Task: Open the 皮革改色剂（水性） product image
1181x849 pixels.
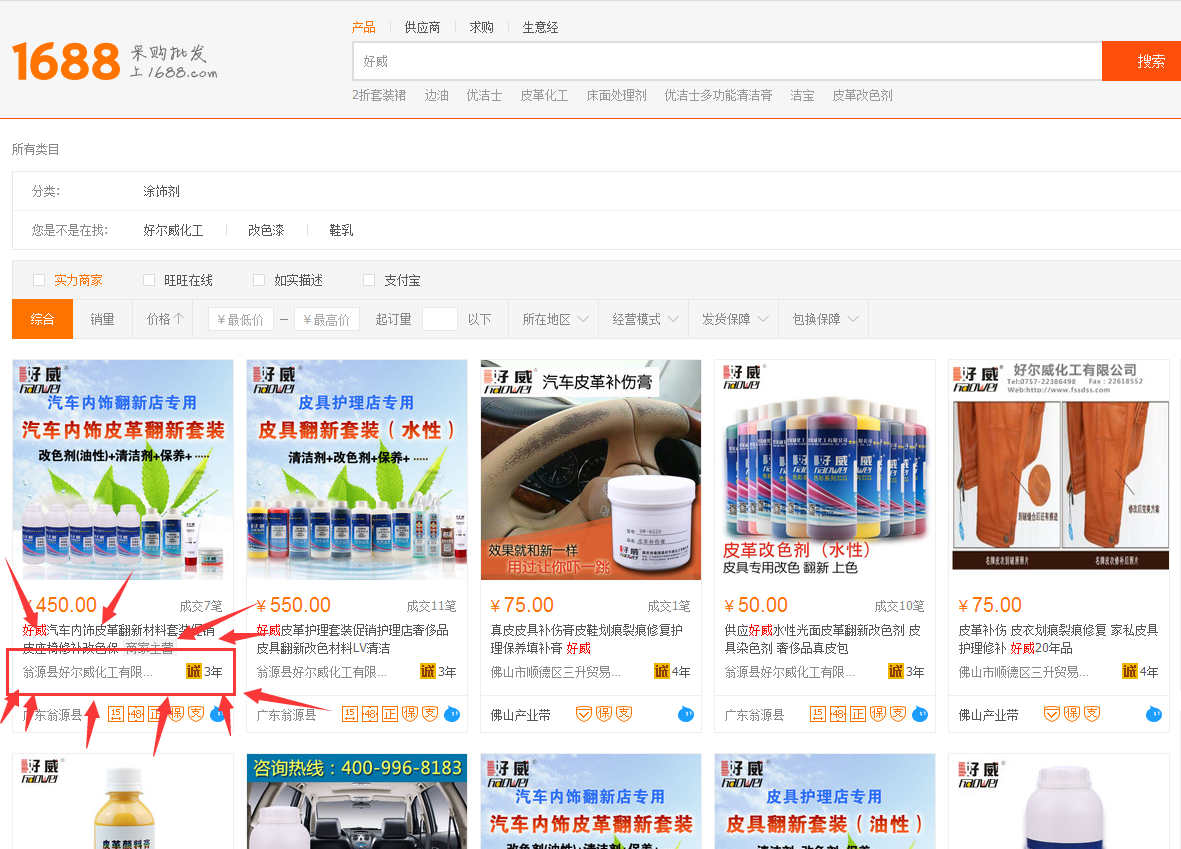Action: pos(825,470)
